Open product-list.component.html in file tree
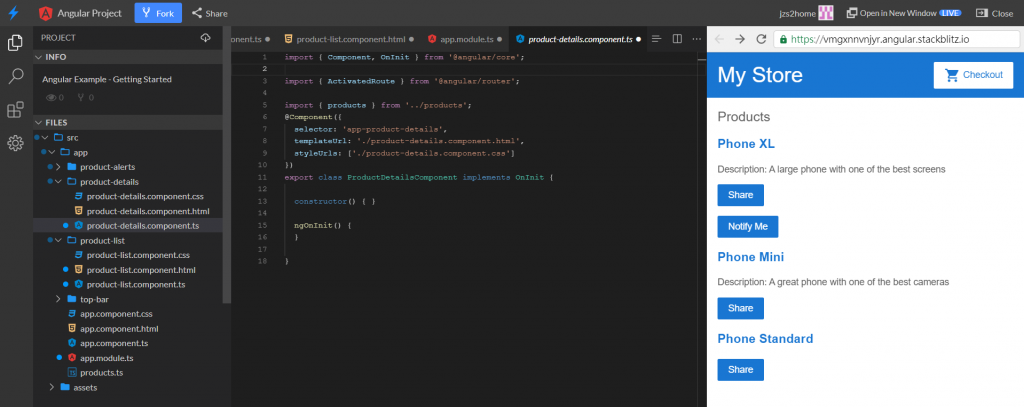 (141, 270)
